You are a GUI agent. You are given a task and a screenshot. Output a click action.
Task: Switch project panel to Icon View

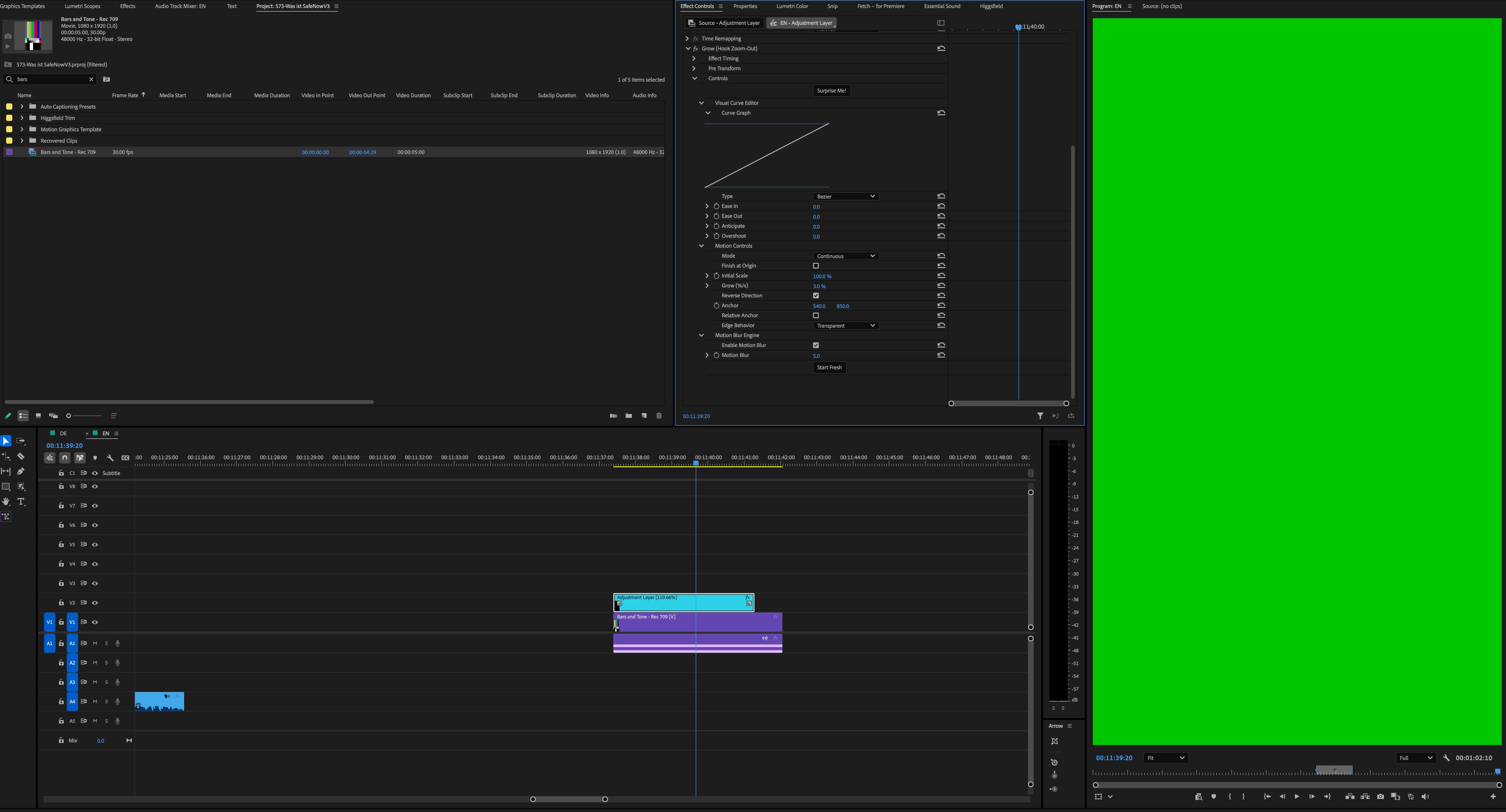pos(38,416)
